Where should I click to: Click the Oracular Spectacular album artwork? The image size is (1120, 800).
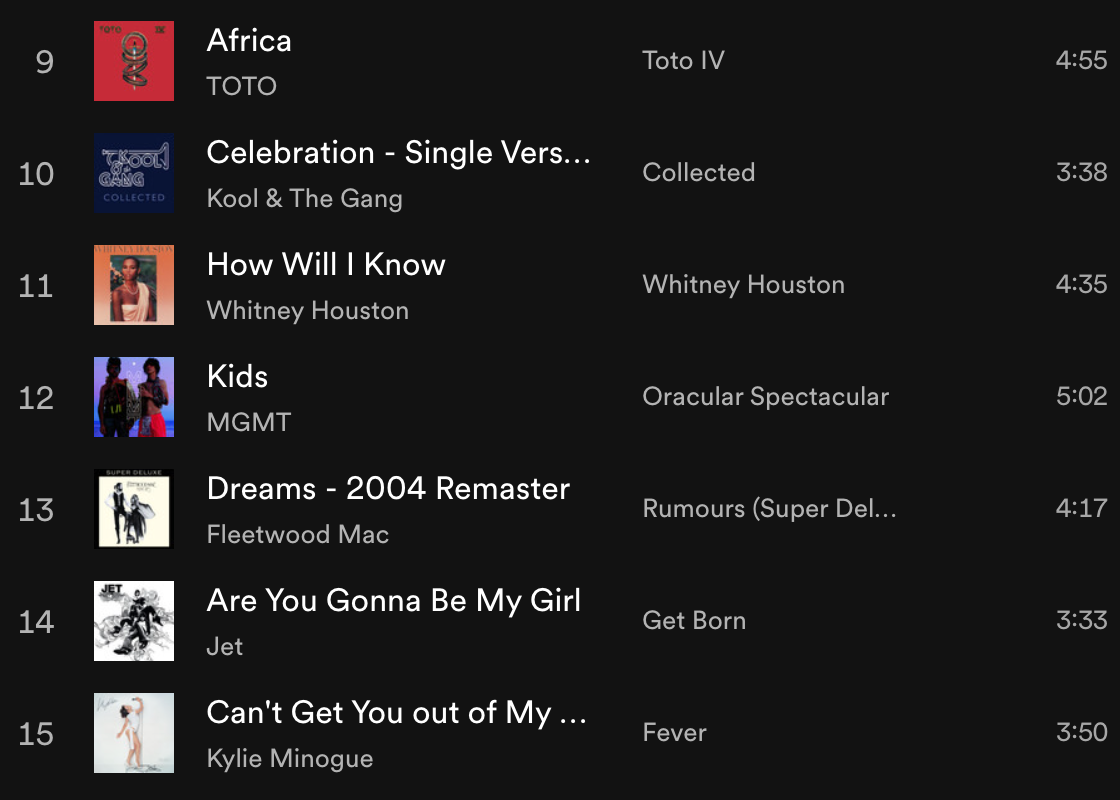point(134,397)
